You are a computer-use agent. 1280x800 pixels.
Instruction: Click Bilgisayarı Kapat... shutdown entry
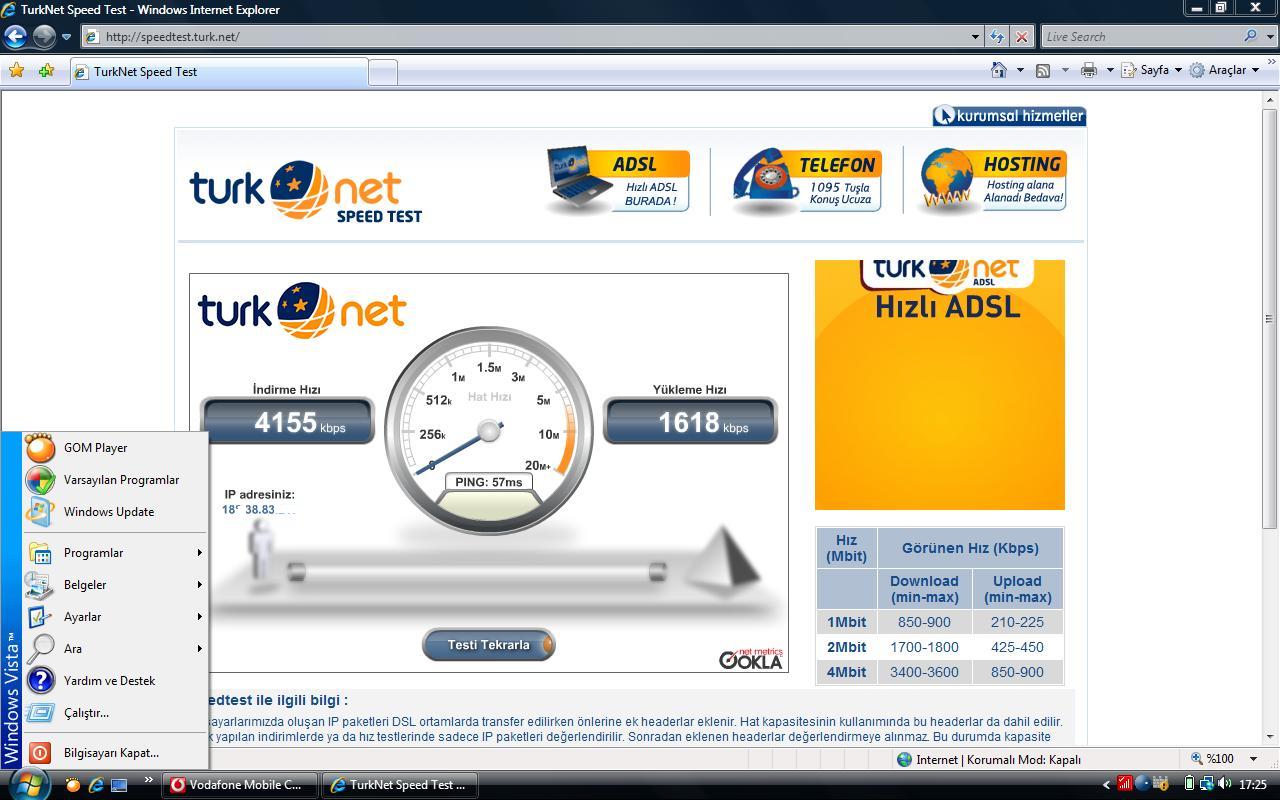click(x=116, y=753)
